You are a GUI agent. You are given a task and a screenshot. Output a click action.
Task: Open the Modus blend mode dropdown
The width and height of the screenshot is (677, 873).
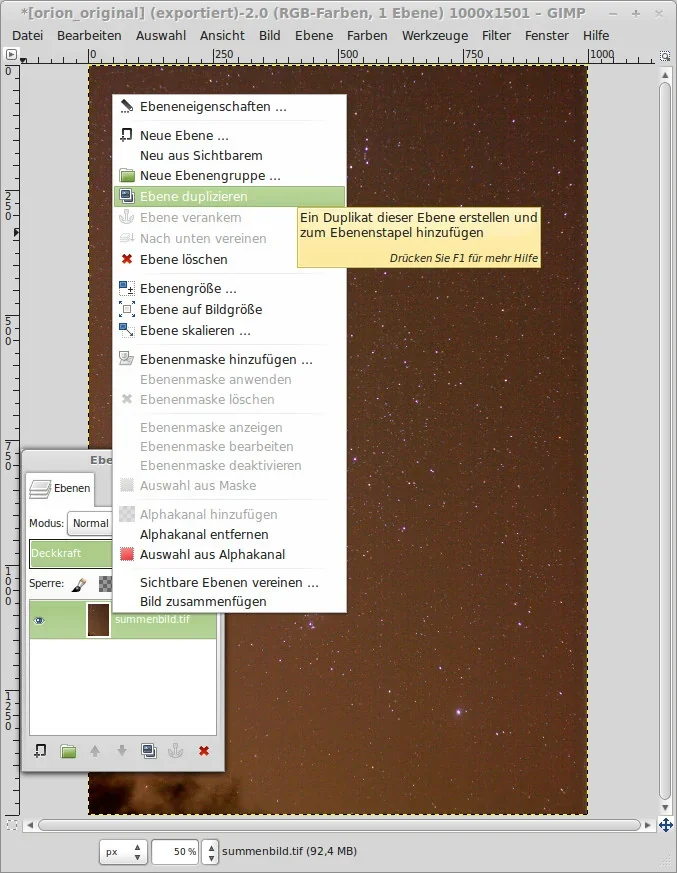[x=90, y=523]
